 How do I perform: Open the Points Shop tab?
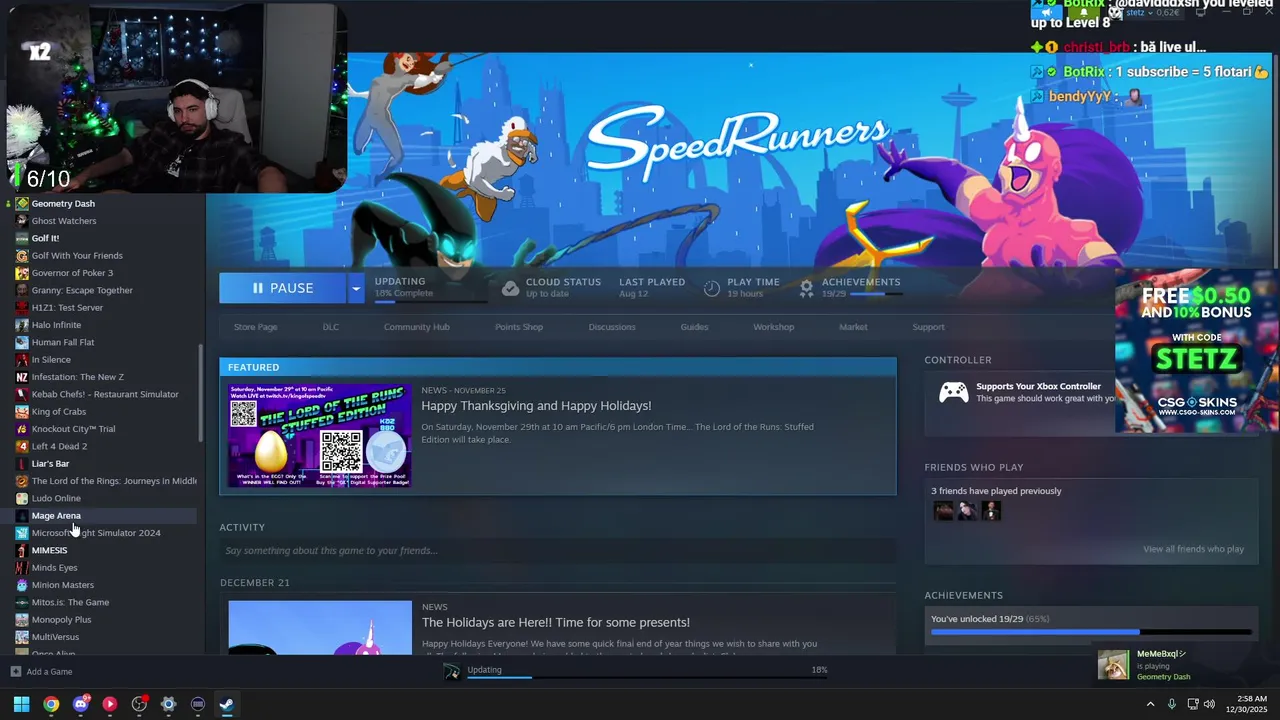tap(519, 327)
